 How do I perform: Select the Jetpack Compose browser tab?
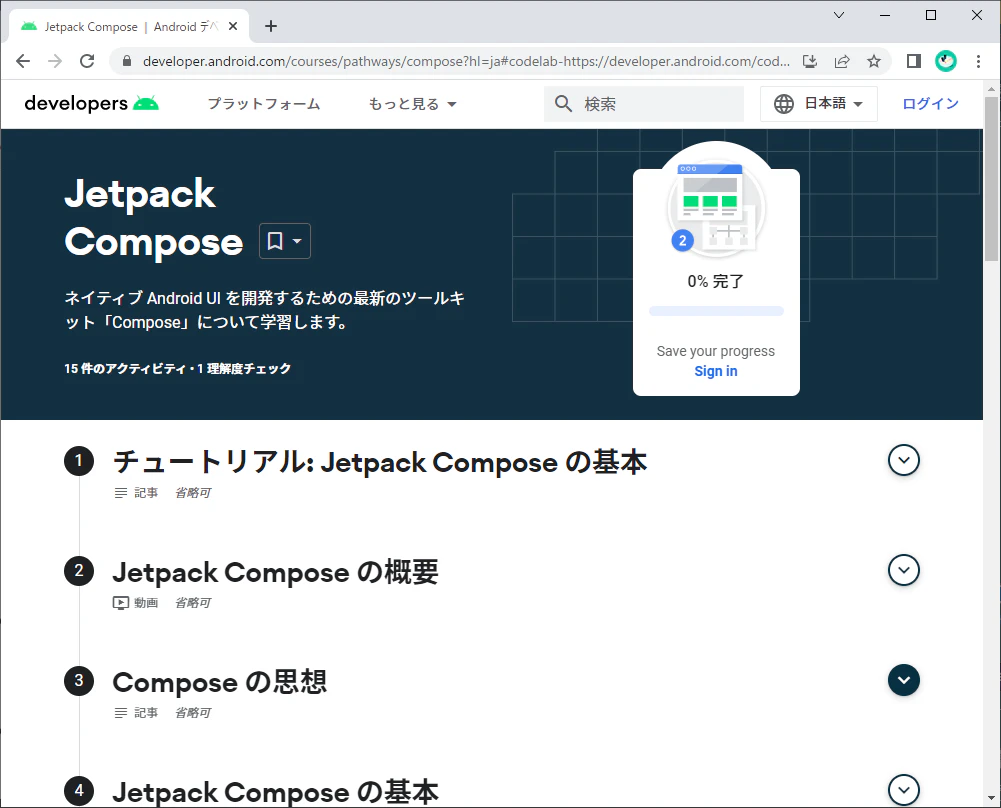pyautogui.click(x=129, y=26)
